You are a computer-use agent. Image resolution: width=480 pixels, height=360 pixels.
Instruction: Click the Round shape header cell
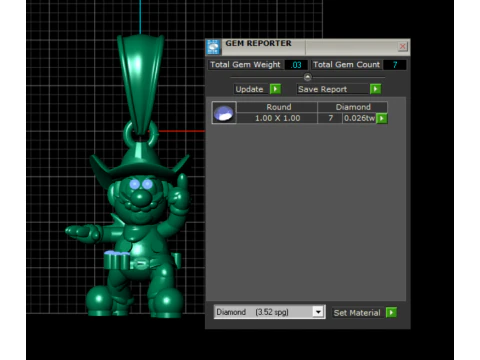pyautogui.click(x=277, y=107)
